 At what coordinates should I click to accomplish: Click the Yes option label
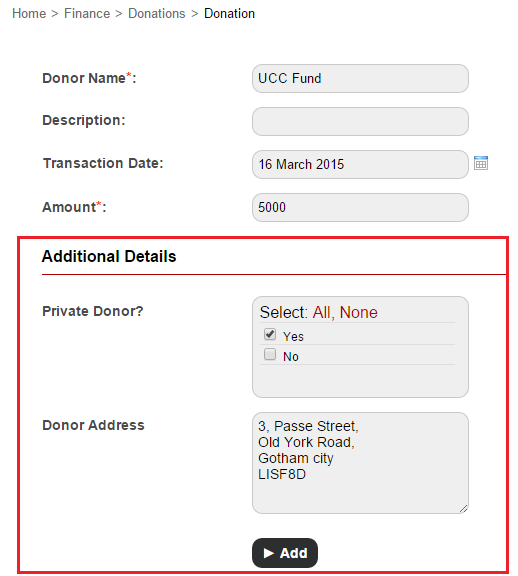293,336
